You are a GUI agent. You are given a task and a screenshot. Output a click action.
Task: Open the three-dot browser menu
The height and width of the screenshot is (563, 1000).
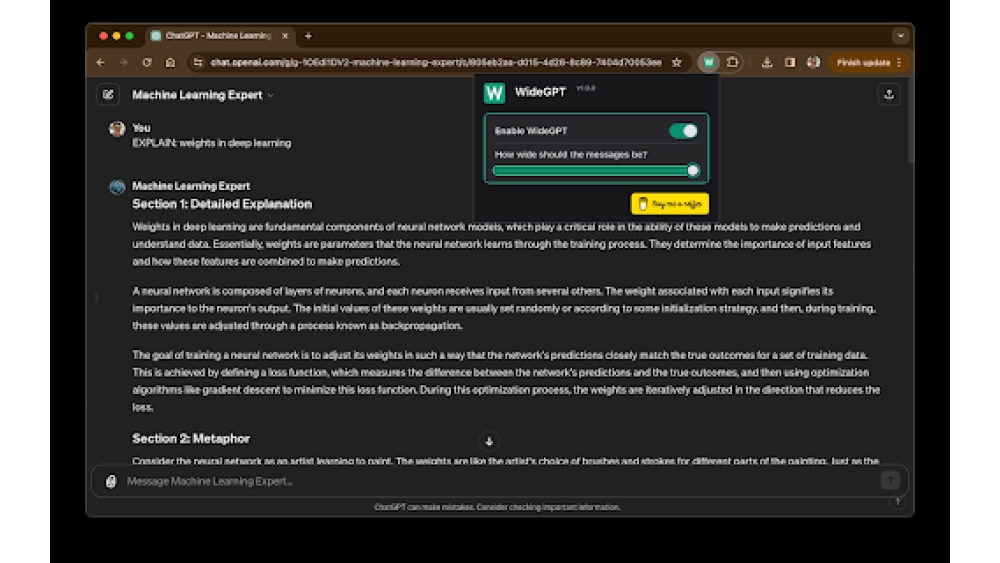[899, 62]
